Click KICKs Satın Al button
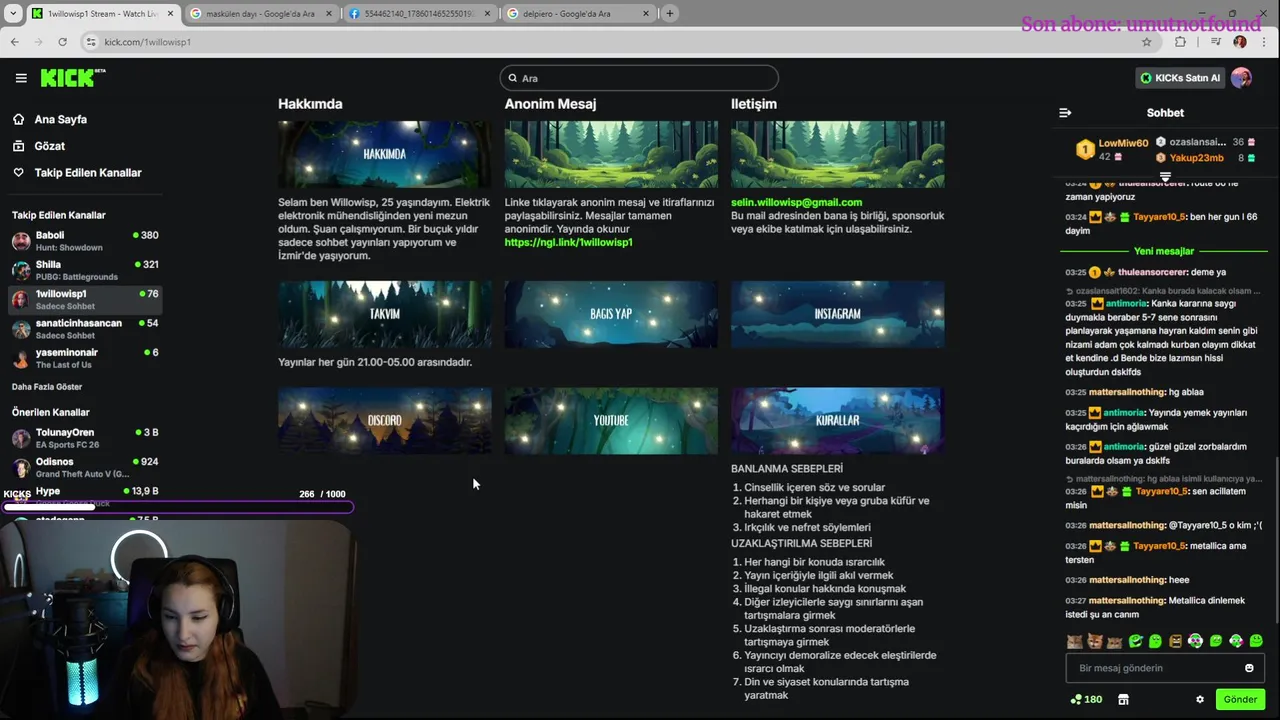This screenshot has width=1280, height=720. coord(1181,78)
